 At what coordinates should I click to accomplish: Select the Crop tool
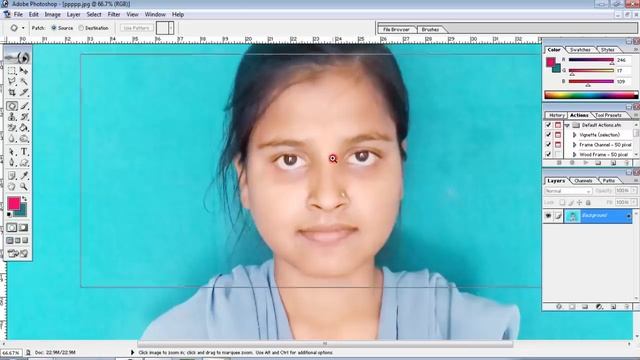(12, 92)
